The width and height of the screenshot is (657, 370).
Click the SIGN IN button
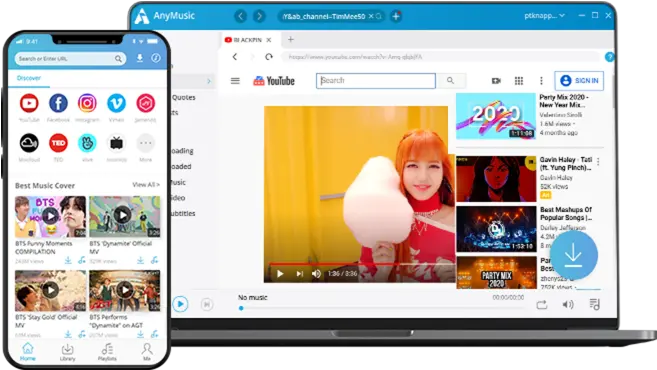pos(579,80)
